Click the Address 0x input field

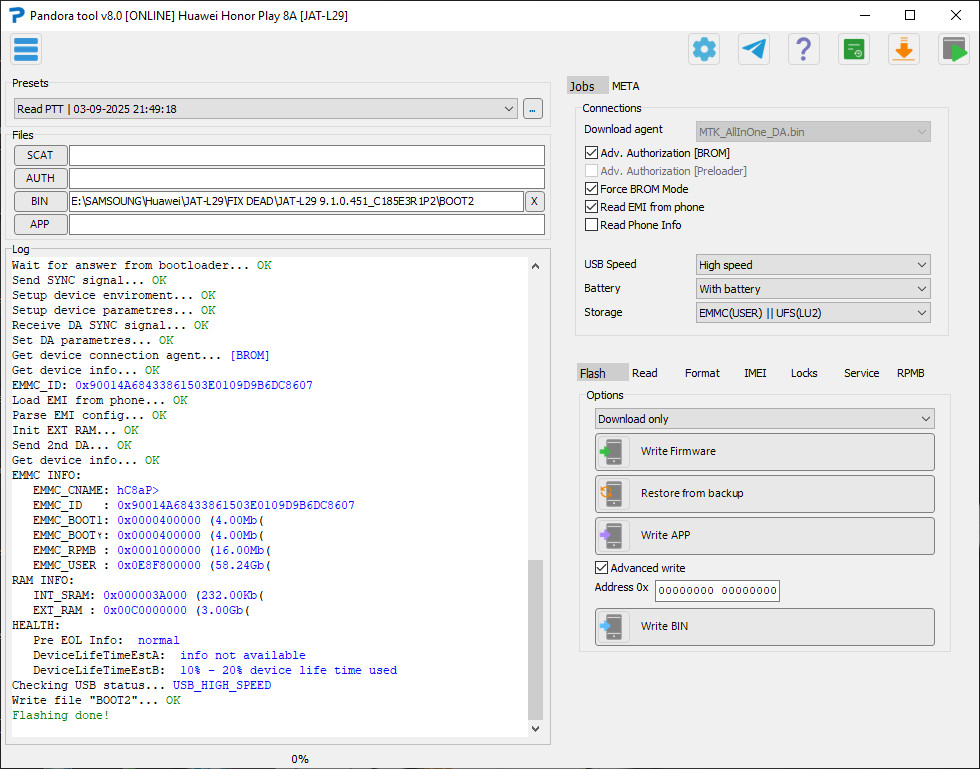pos(718,591)
